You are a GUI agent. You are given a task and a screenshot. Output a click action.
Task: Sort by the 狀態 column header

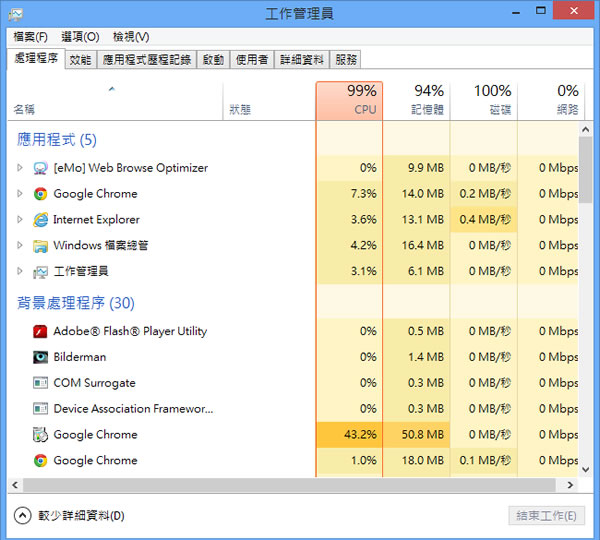tap(269, 101)
